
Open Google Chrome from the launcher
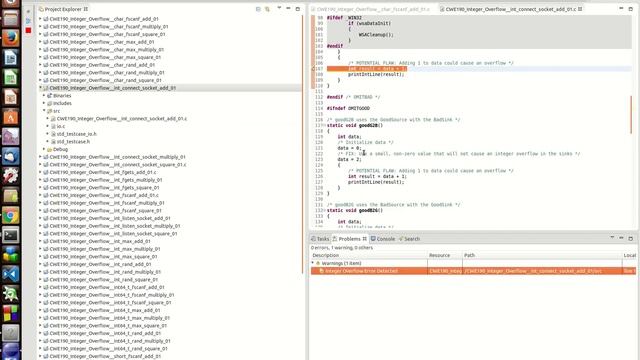(11, 215)
